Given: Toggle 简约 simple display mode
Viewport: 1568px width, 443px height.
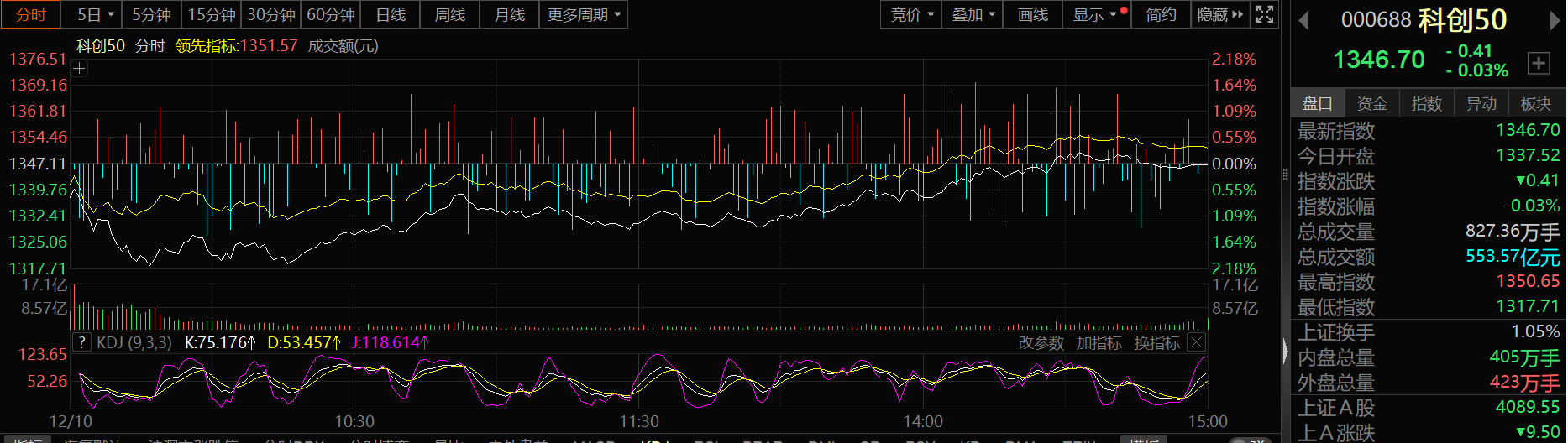Looking at the screenshot, I should pos(1161,14).
